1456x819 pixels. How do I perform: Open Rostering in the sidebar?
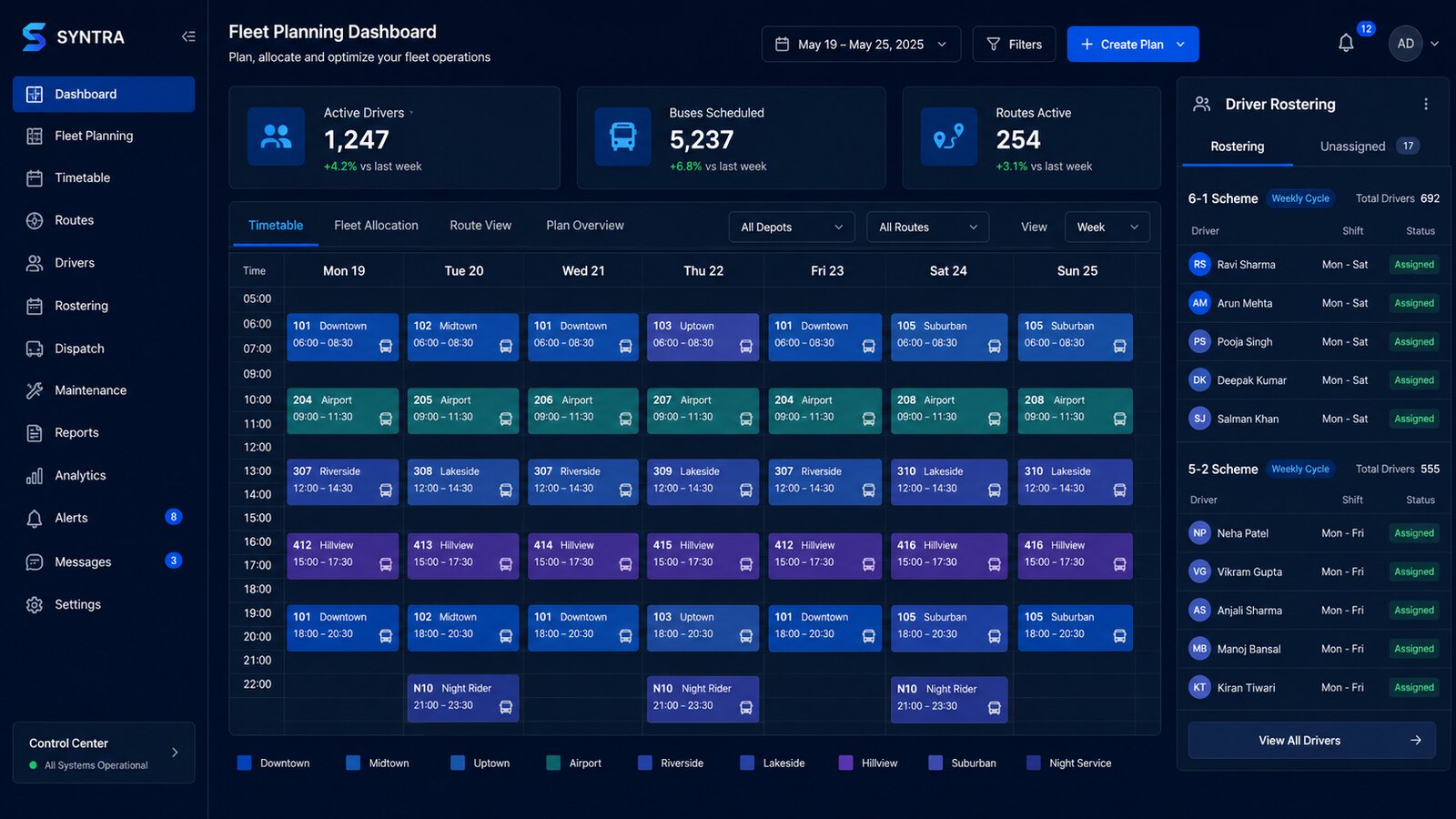[104, 306]
